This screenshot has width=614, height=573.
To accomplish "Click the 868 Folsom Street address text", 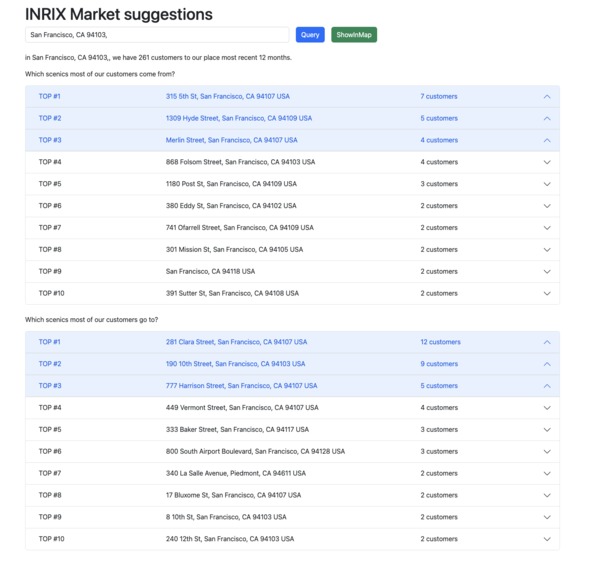I will [x=240, y=162].
